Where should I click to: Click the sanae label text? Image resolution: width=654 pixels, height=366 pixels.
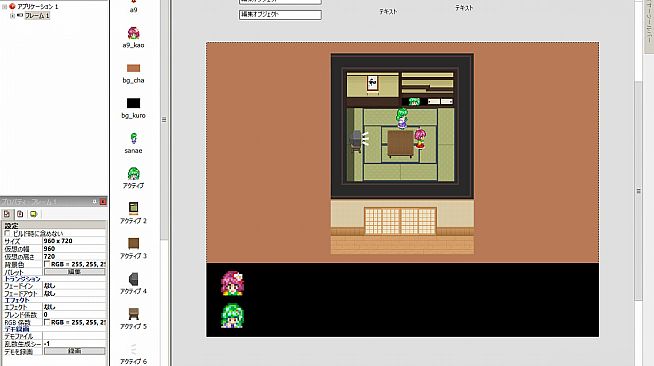133,150
